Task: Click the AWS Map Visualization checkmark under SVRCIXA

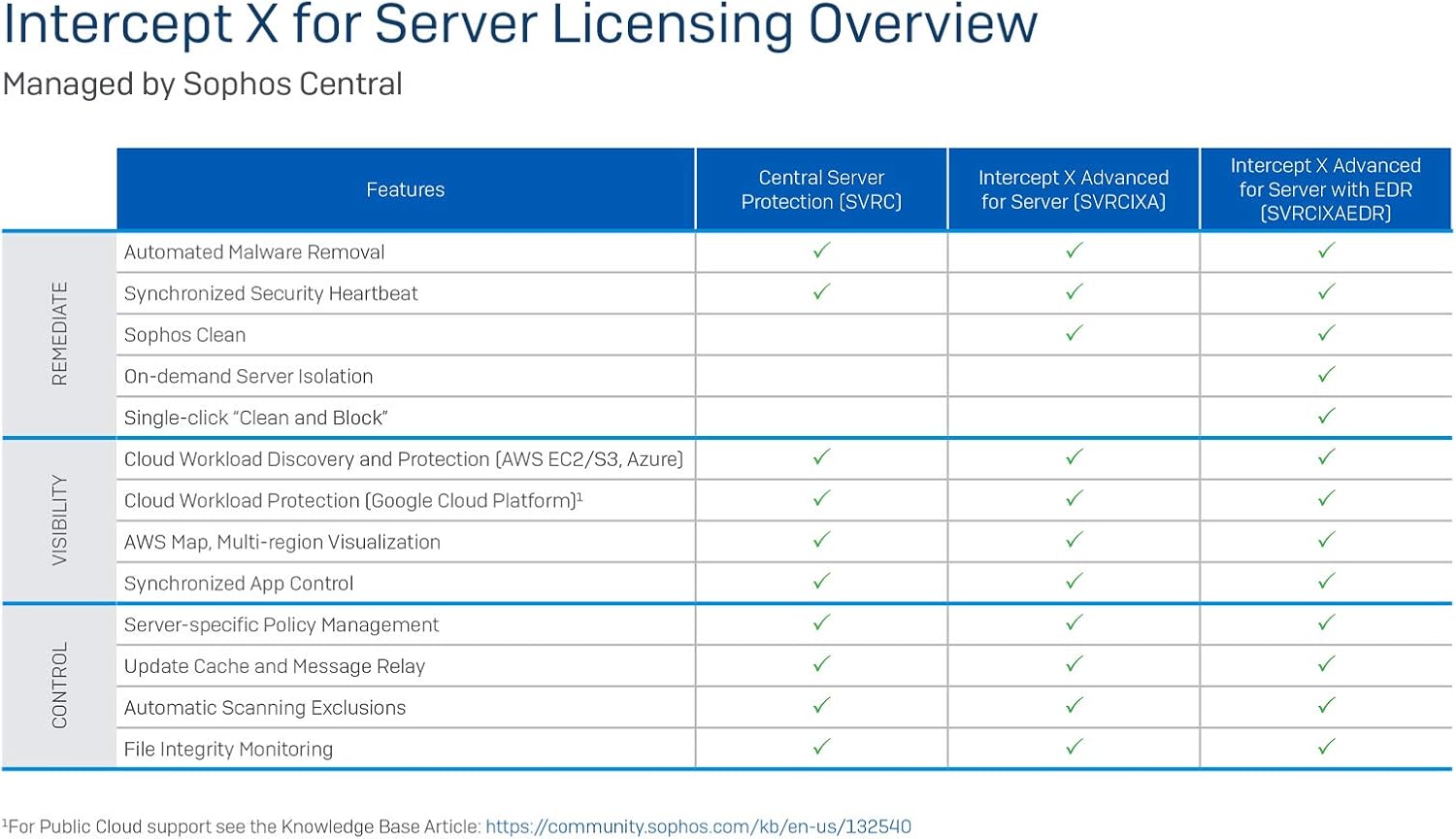Action: pyautogui.click(x=1073, y=540)
